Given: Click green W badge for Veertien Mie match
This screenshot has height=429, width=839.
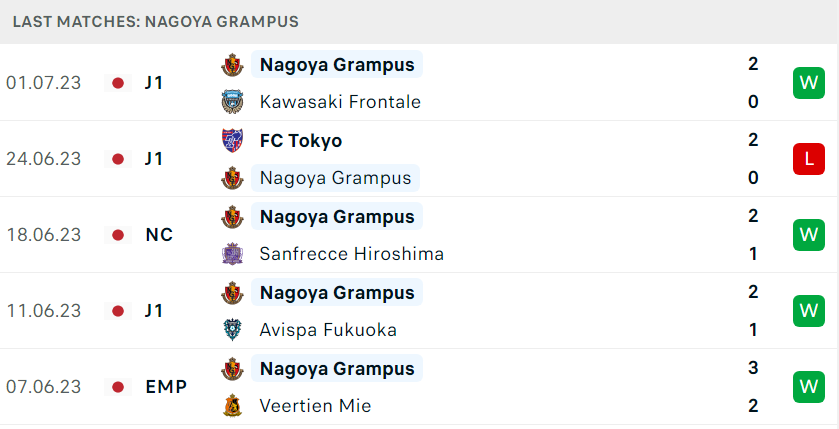Looking at the screenshot, I should [x=809, y=387].
